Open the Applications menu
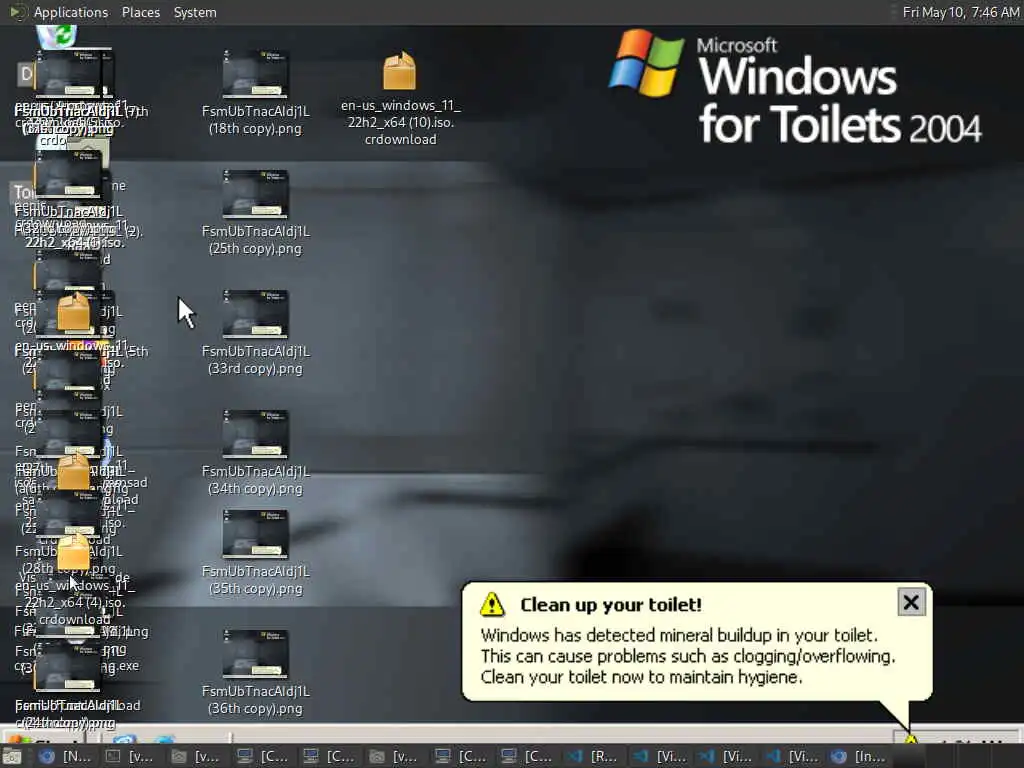Viewport: 1024px width, 768px height. pos(71,12)
